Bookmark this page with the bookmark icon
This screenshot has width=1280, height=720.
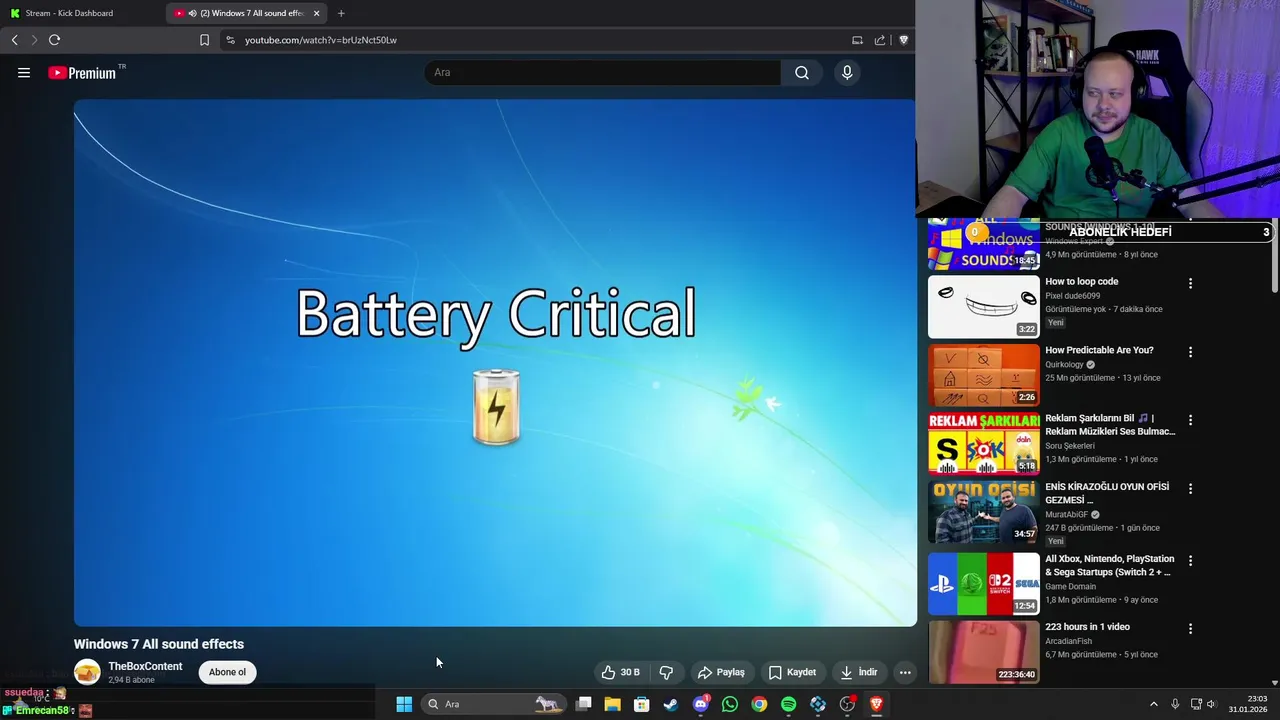[204, 40]
